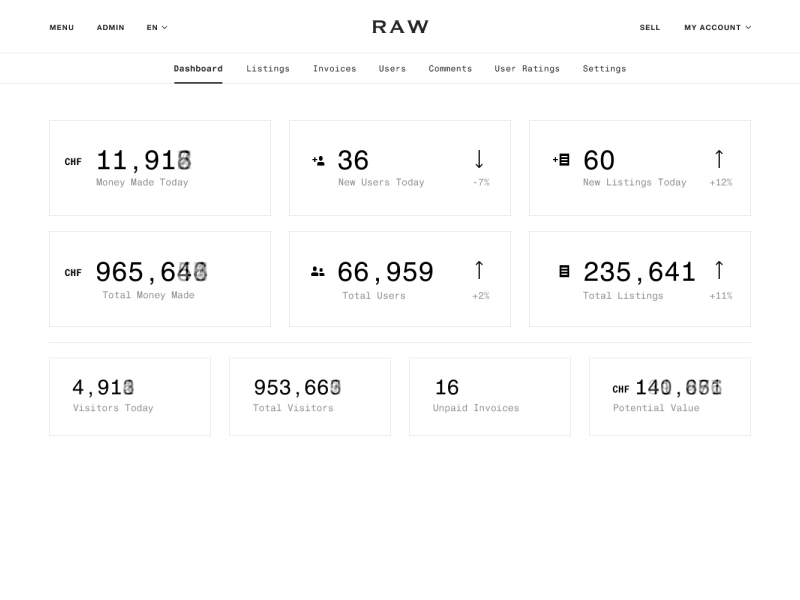Go to the Users tab
The width and height of the screenshot is (800, 600).
(x=392, y=69)
